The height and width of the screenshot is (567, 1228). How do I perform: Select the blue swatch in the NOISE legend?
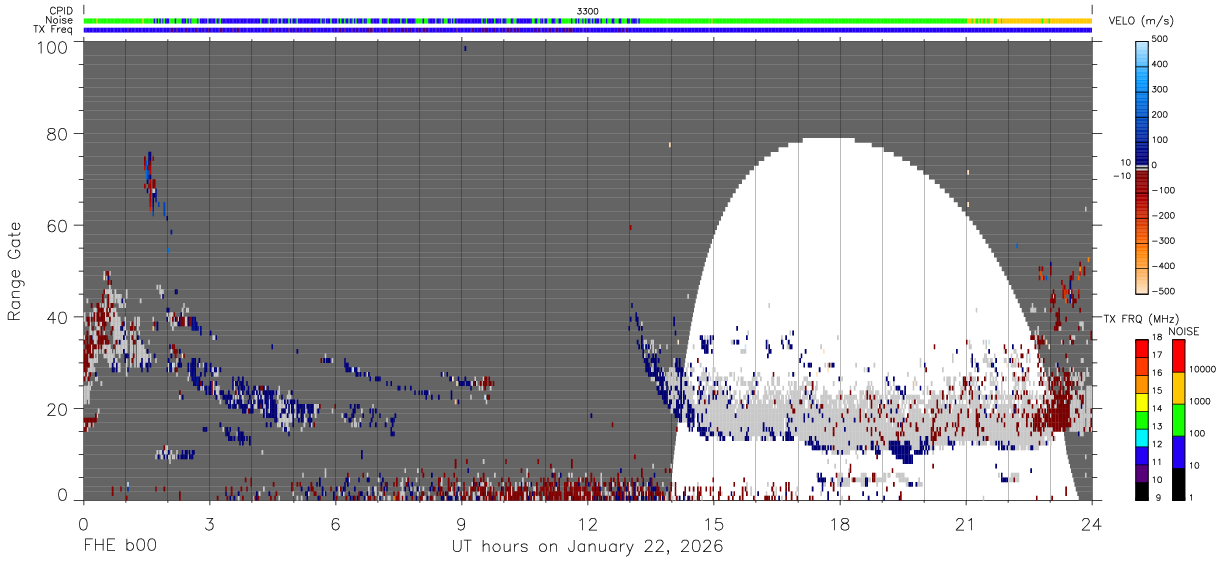coord(1177,452)
